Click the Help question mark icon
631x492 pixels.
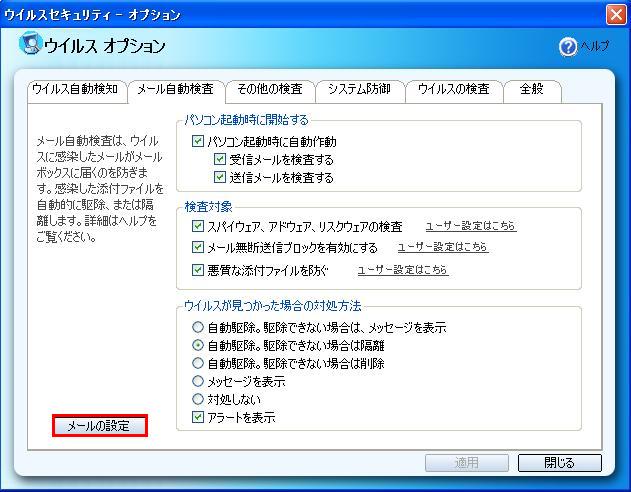coord(568,47)
